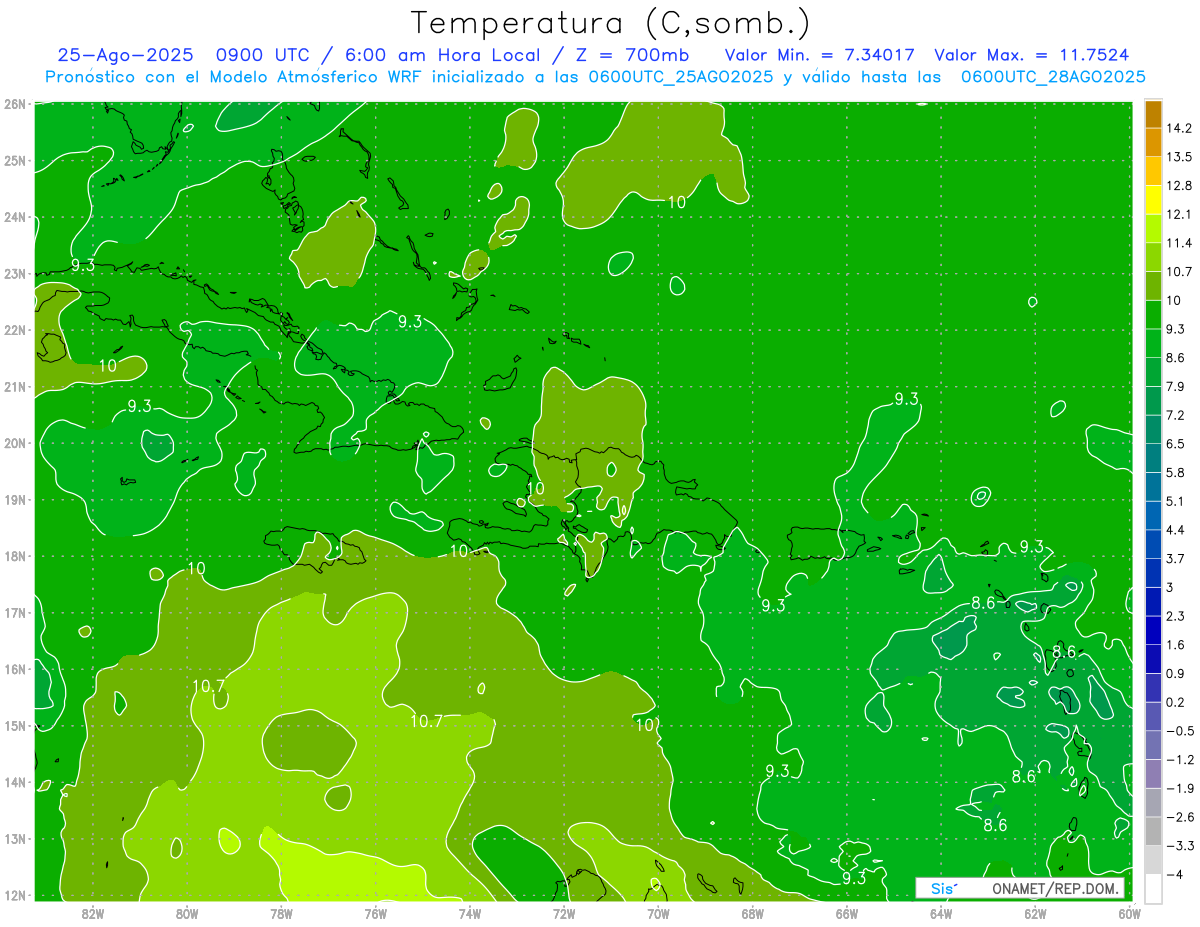Select the 6:00 am Hora Local text
The height and width of the screenshot is (927, 1200).
pyautogui.click(x=443, y=55)
